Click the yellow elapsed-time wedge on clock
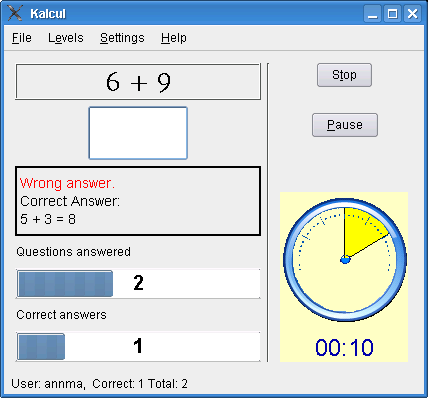This screenshot has height=398, width=428. tap(362, 229)
